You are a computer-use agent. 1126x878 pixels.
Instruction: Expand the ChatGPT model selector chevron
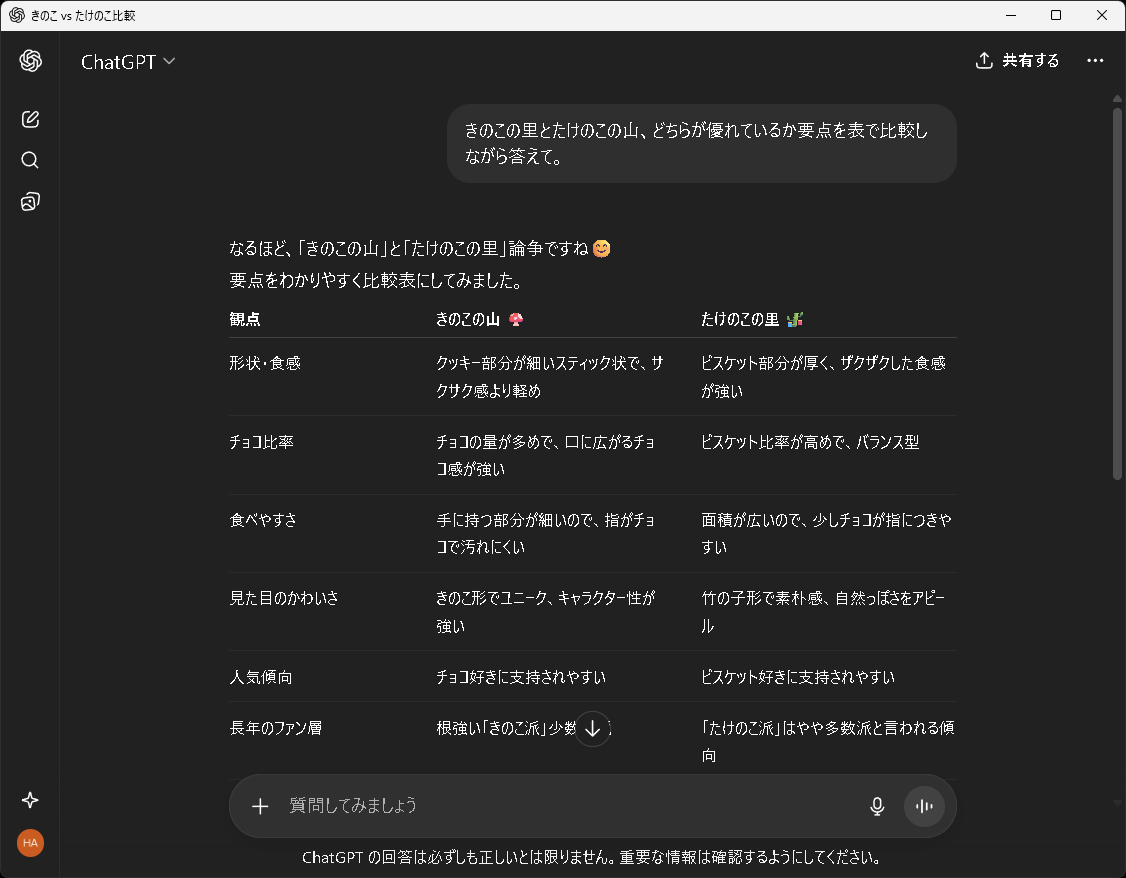(x=169, y=61)
